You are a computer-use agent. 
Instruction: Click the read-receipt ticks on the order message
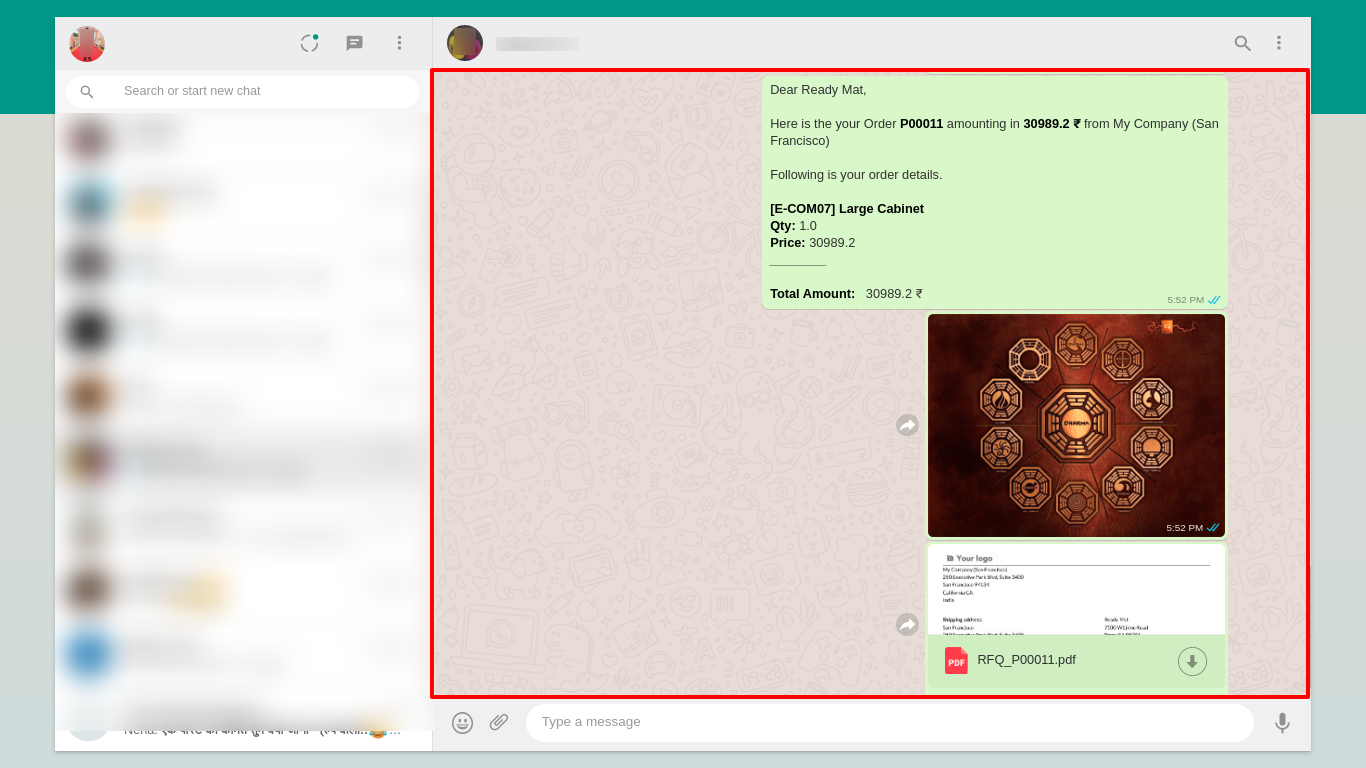click(x=1214, y=300)
